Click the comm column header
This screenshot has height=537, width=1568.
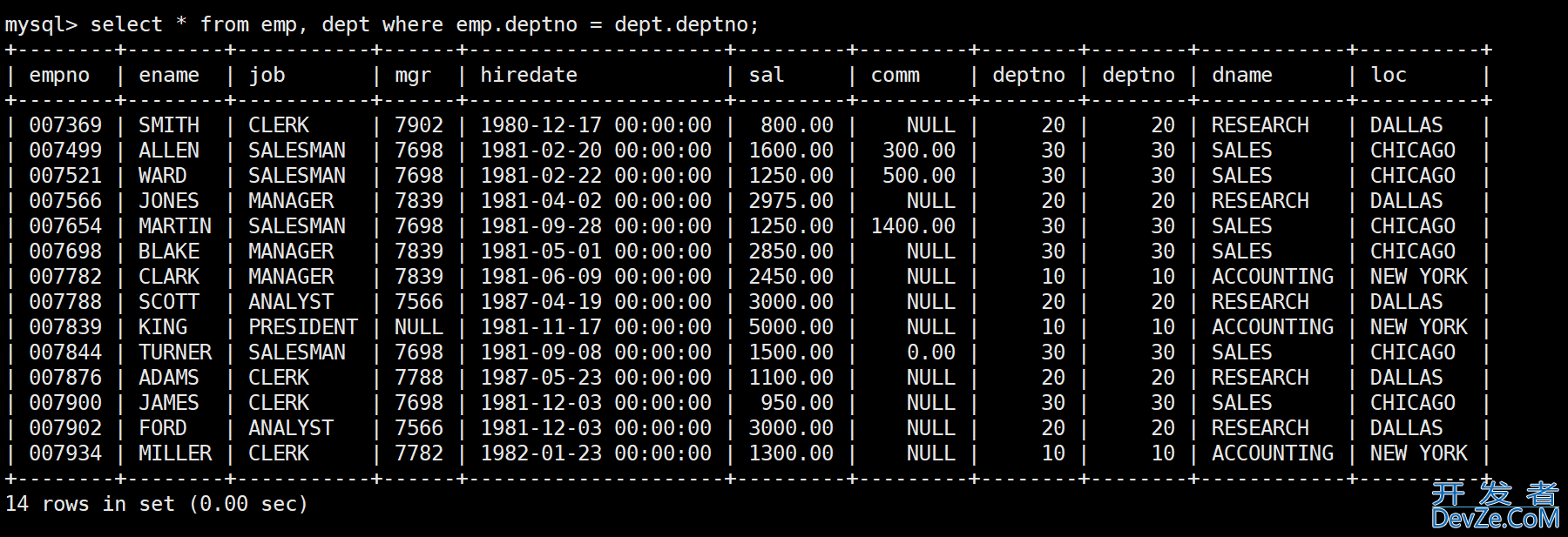click(896, 76)
